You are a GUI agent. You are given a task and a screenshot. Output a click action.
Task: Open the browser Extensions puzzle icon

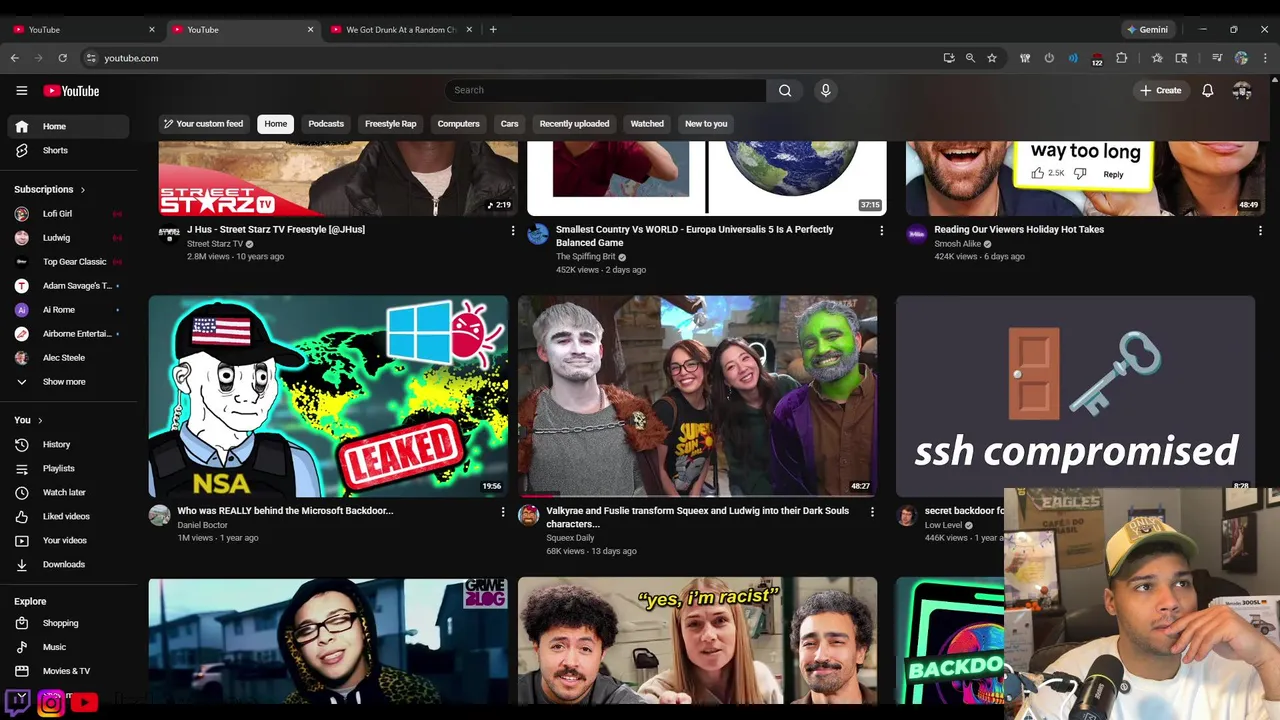pyautogui.click(x=1121, y=58)
